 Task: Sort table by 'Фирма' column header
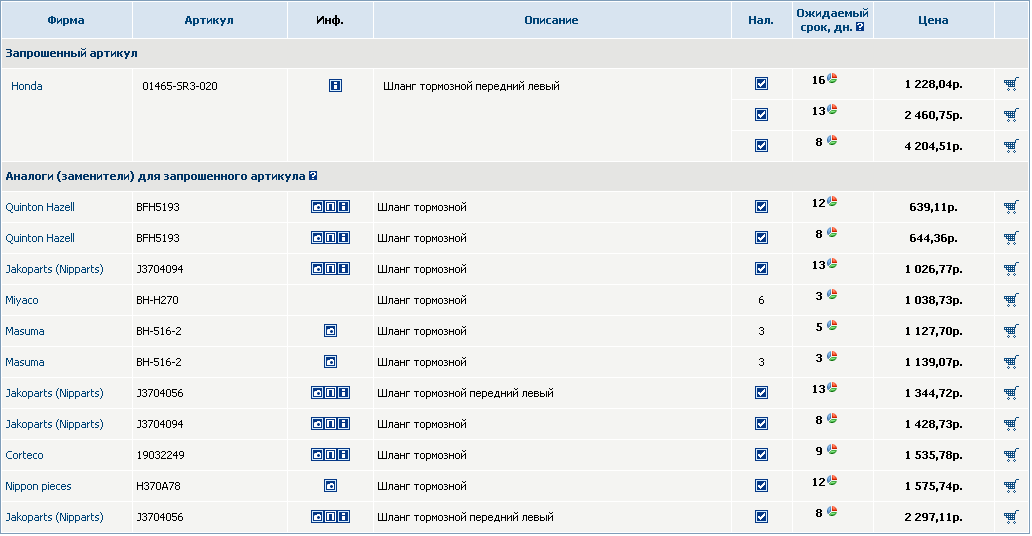(x=66, y=20)
